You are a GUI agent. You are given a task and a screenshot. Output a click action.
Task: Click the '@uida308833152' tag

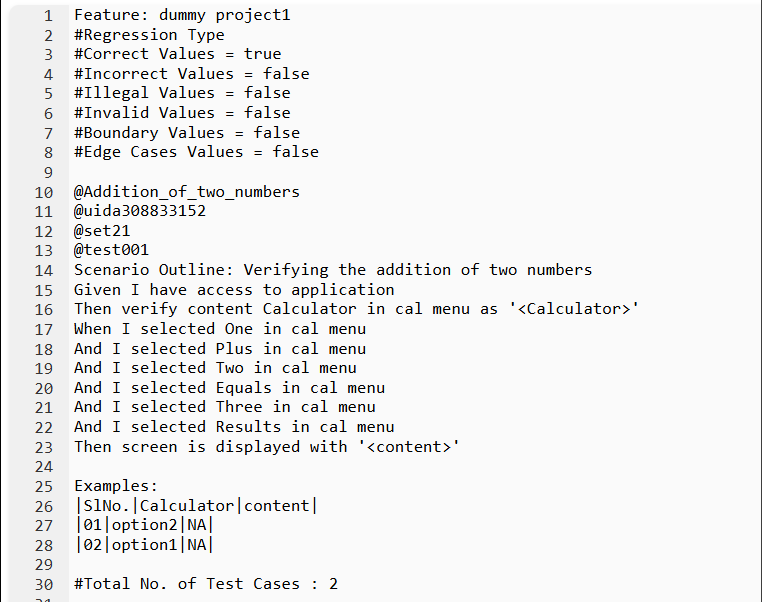tap(140, 211)
